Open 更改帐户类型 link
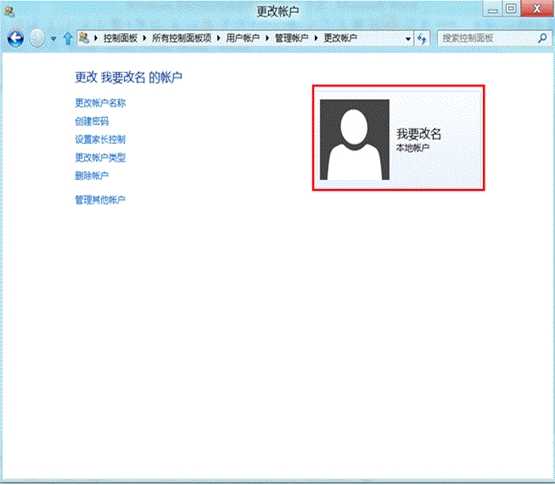The image size is (555, 485). tap(101, 158)
